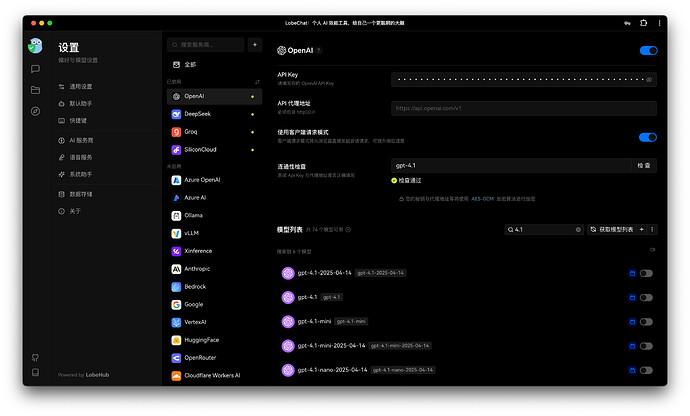The image size is (690, 416).
Task: Select 全部 in provider list
Action: pyautogui.click(x=214, y=65)
